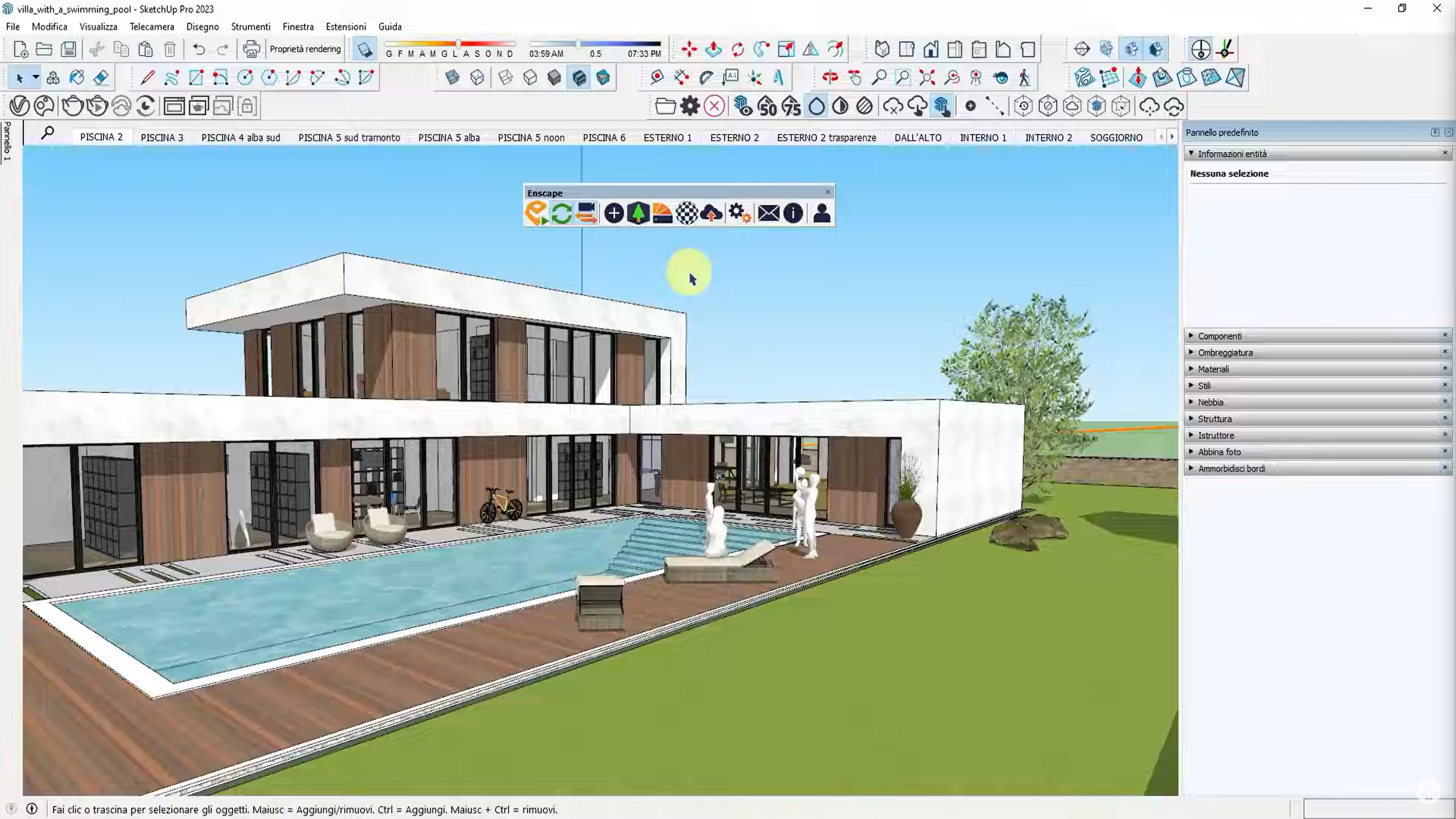The height and width of the screenshot is (819, 1456).
Task: Expand the Componenti panel
Action: click(1219, 336)
